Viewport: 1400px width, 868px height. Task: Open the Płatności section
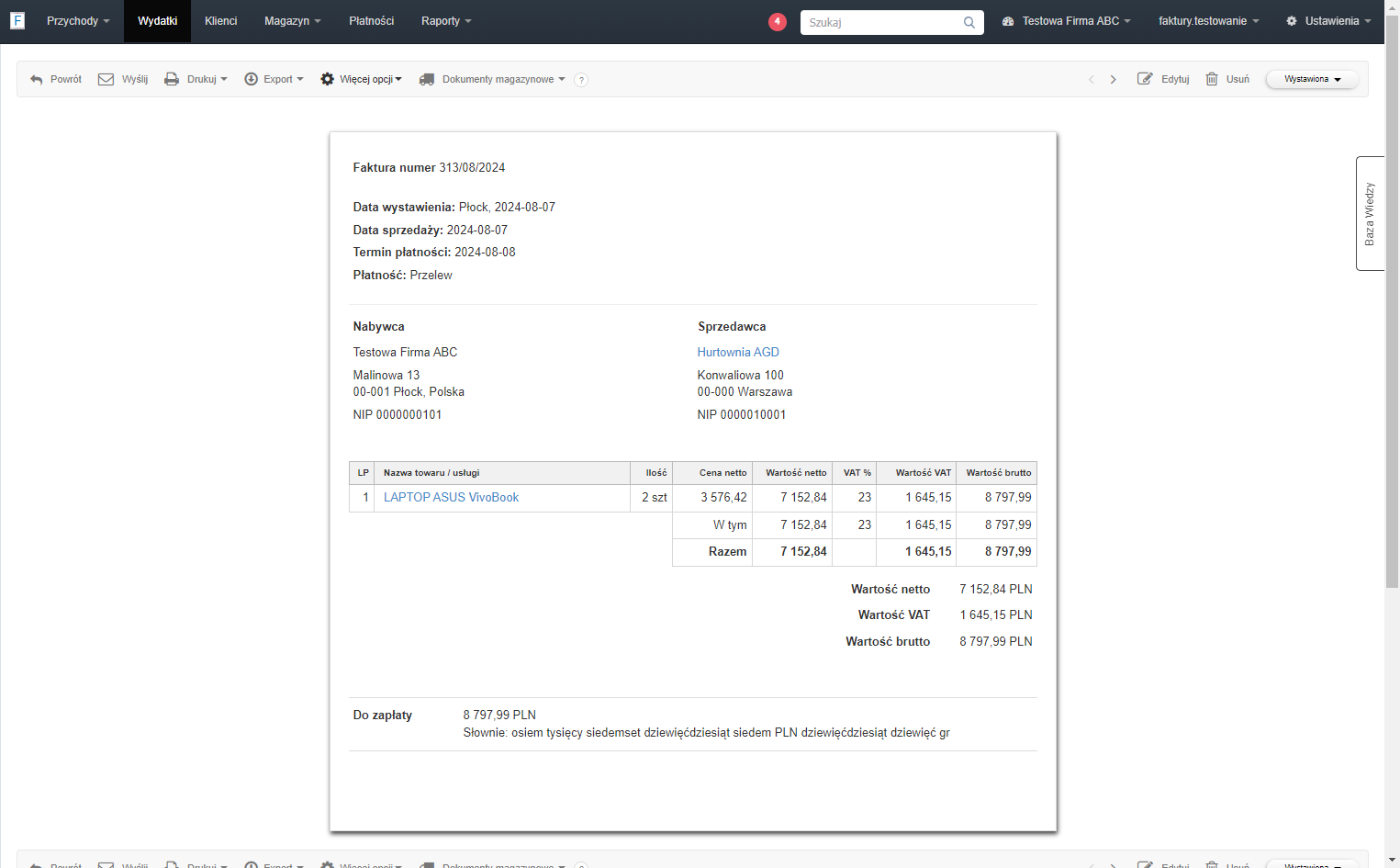(x=372, y=21)
